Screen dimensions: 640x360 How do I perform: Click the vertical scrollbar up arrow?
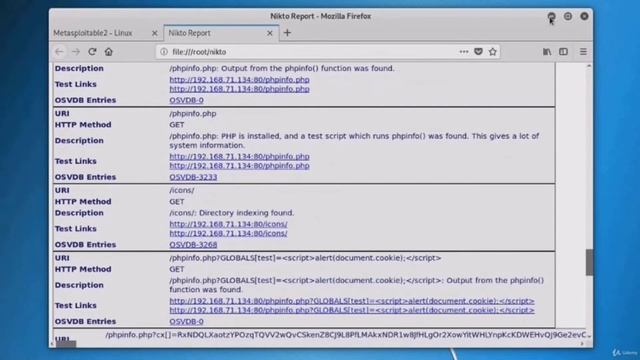pos(589,66)
